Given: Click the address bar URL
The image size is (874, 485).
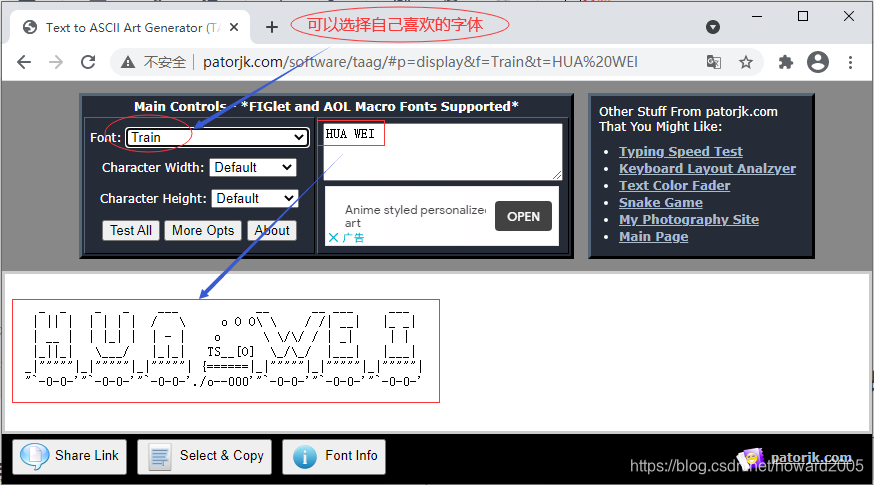Looking at the screenshot, I should point(420,62).
